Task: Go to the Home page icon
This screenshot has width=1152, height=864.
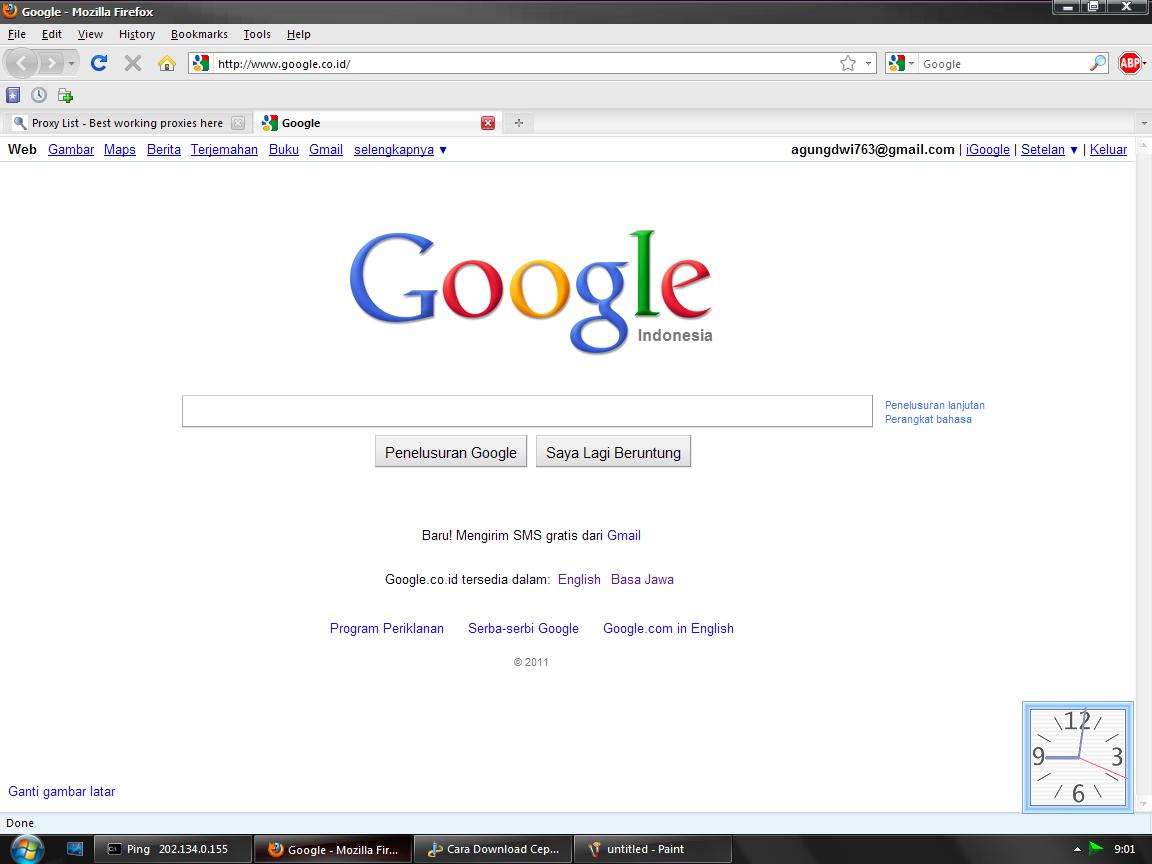Action: 167,63
